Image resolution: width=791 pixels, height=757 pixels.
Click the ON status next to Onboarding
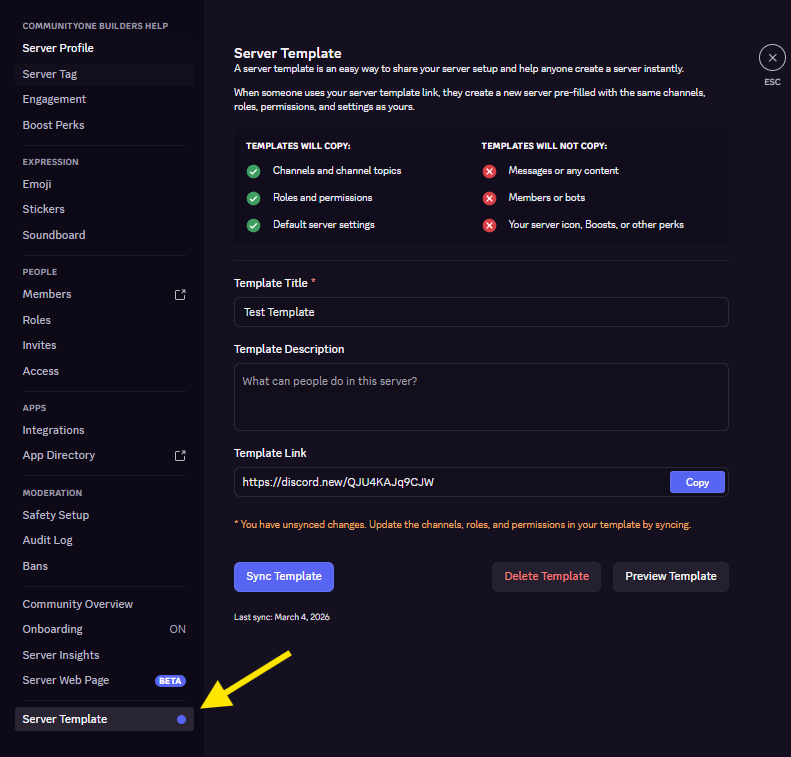[x=178, y=629]
